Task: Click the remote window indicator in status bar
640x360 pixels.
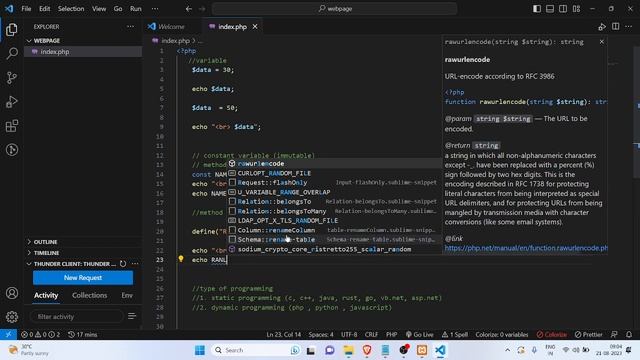Action: coord(8,334)
